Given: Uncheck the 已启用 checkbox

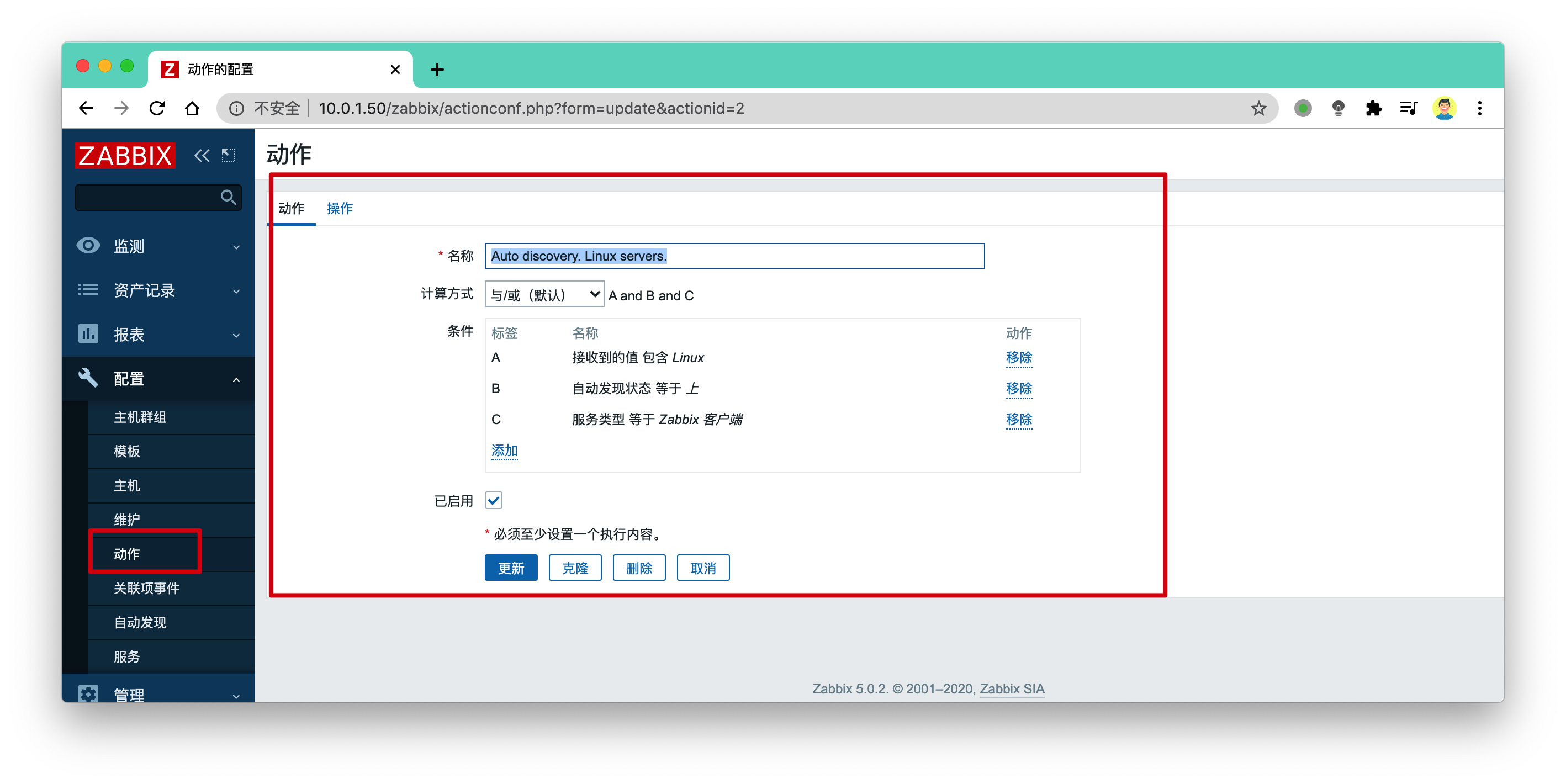Looking at the screenshot, I should click(493, 500).
